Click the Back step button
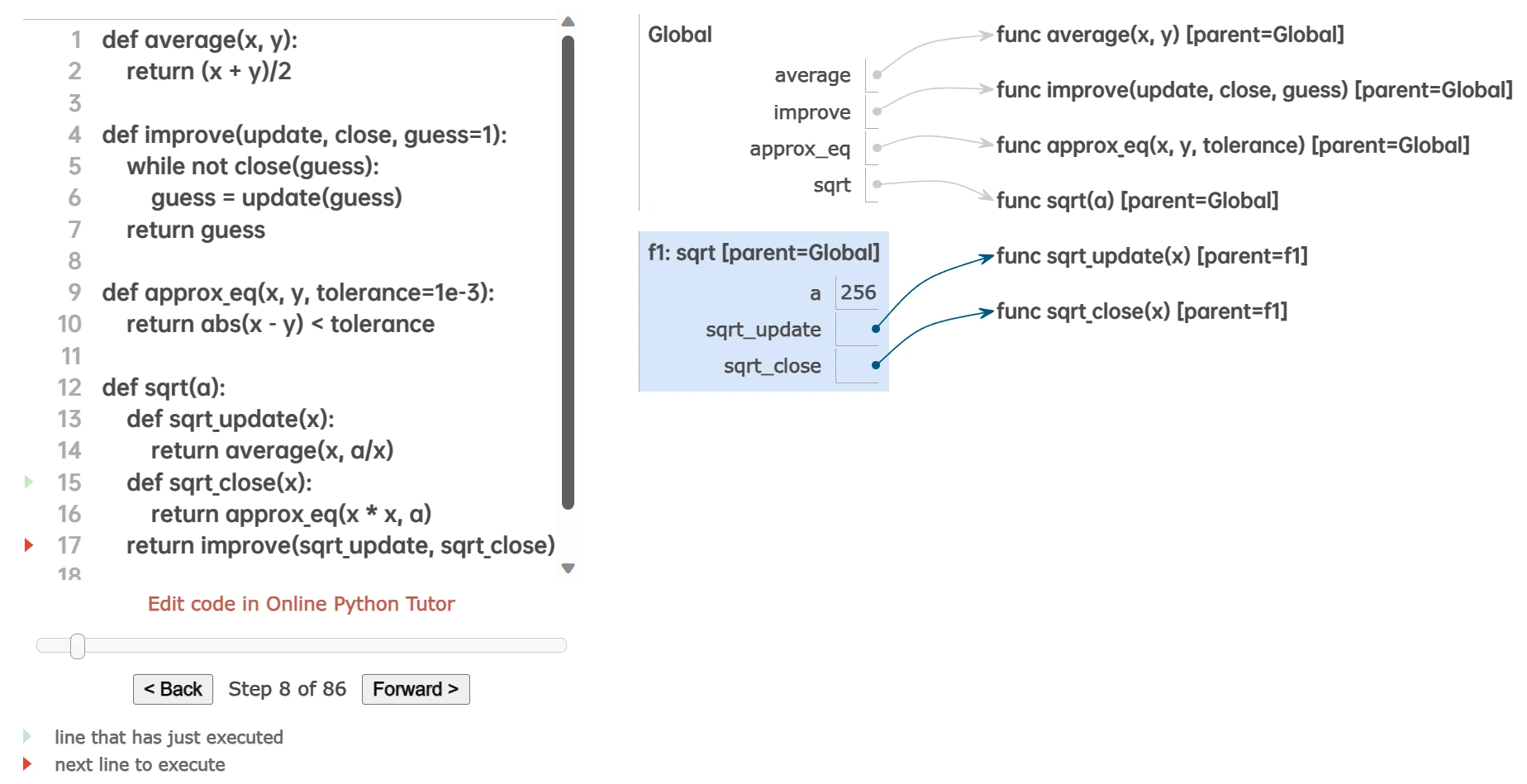The image size is (1527, 784). coord(173,689)
